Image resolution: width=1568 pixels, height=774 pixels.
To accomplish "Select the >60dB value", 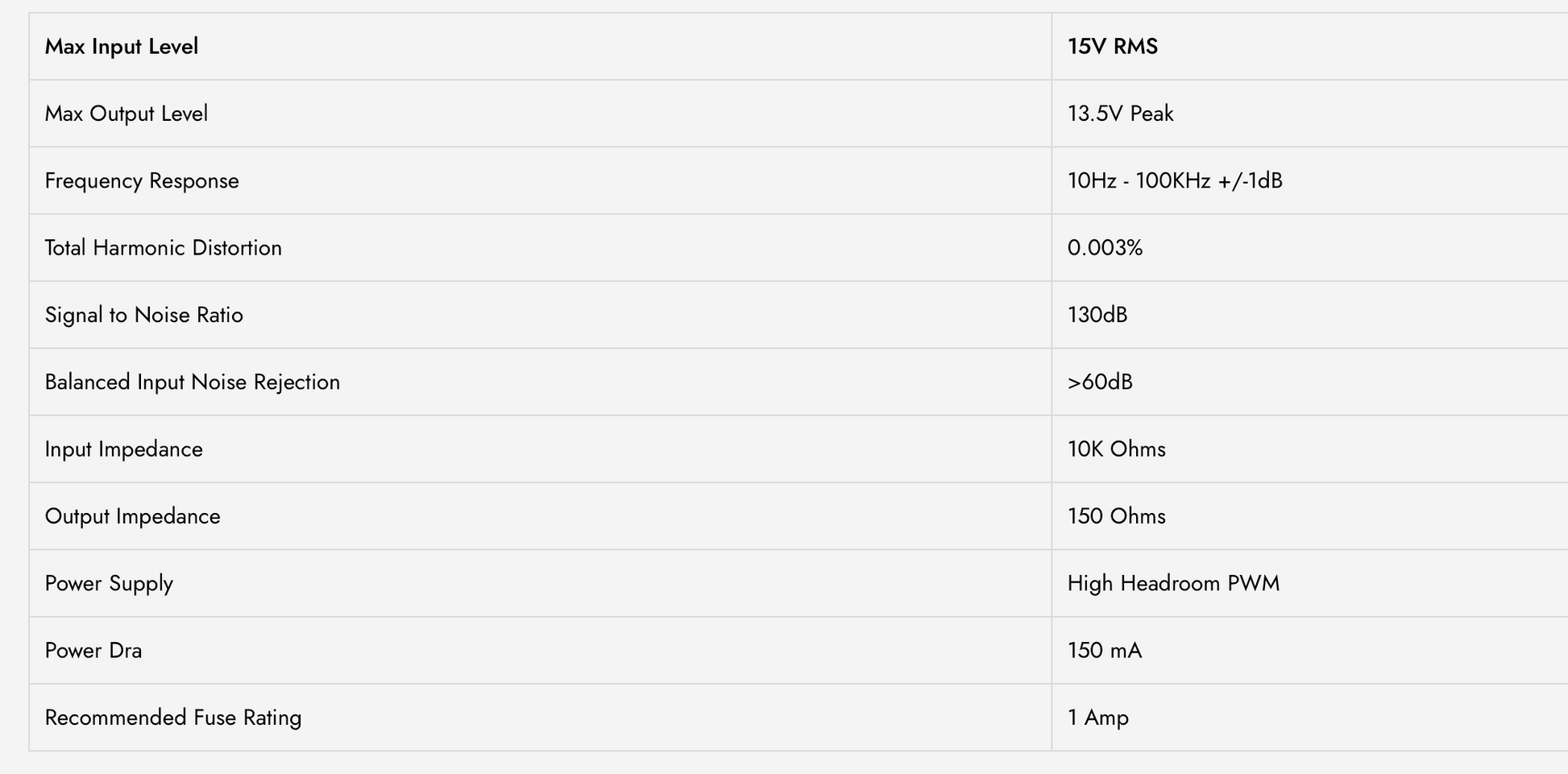I will pyautogui.click(x=1100, y=382).
